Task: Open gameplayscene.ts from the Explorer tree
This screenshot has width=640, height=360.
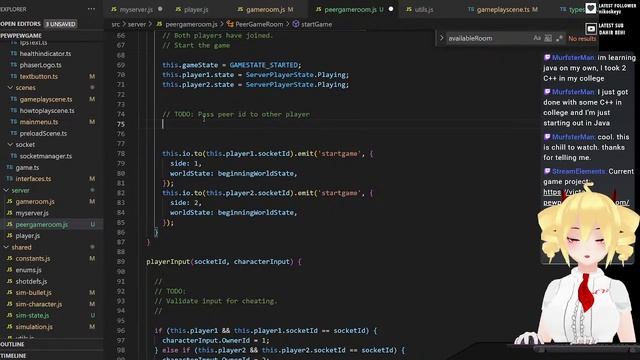Action: pos(46,100)
